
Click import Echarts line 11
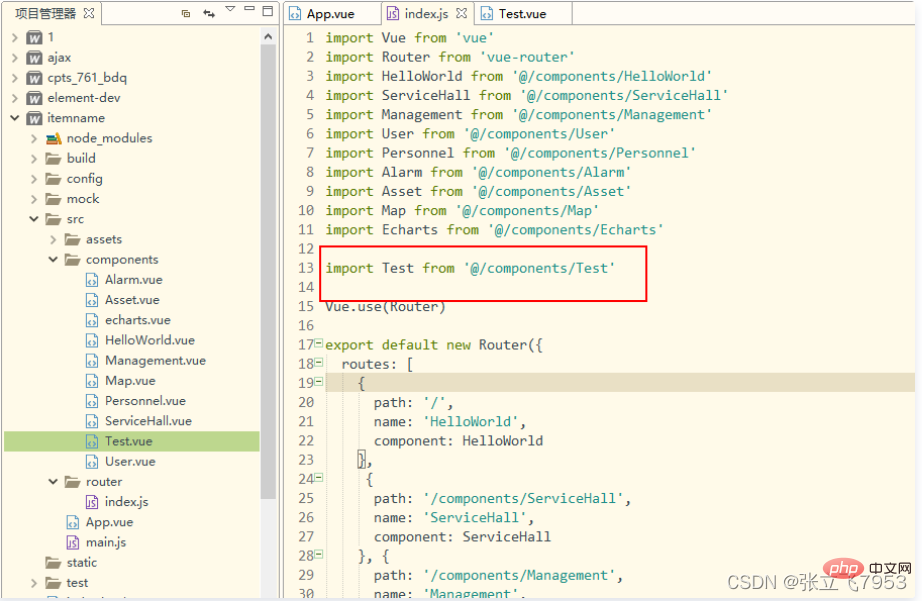pos(494,230)
